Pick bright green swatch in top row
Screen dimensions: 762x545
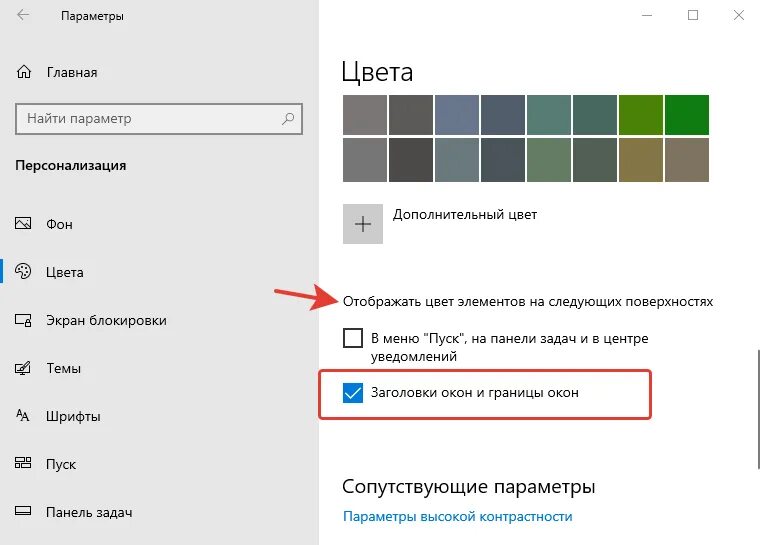point(687,115)
